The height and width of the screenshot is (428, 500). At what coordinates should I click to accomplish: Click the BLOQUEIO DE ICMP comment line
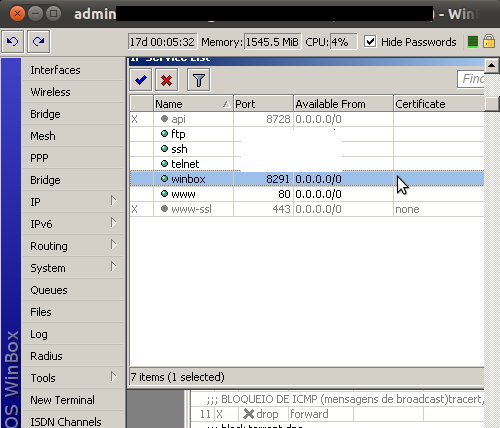(x=345, y=399)
